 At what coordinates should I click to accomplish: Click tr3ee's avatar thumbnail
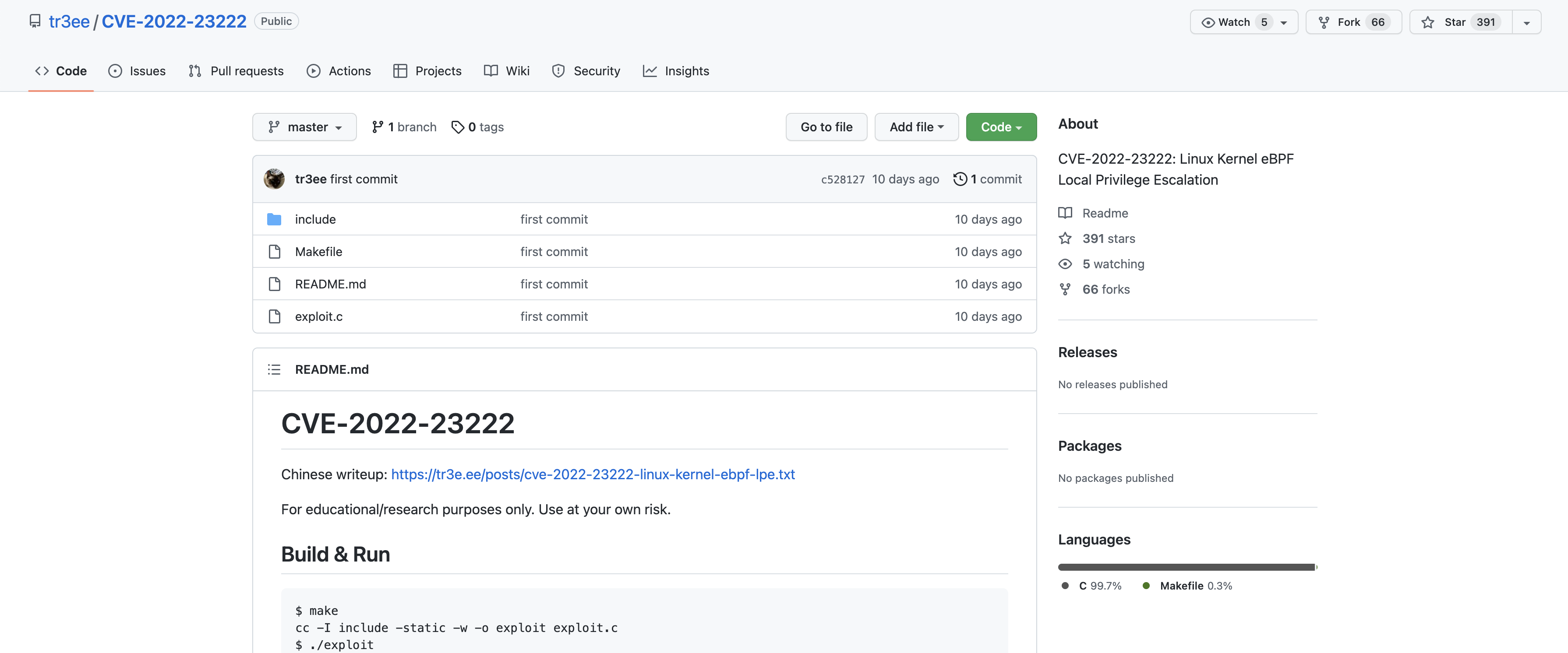coord(274,179)
